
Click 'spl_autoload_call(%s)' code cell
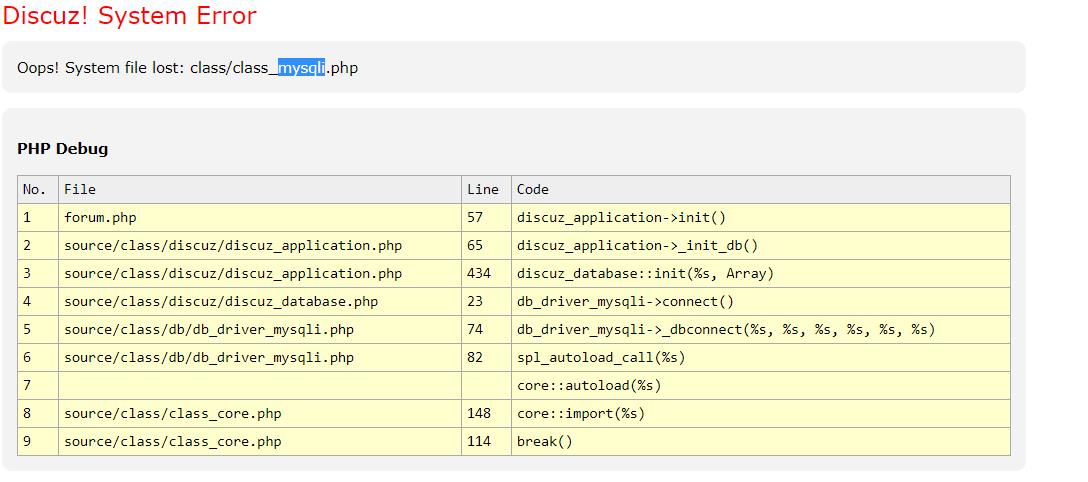(761, 357)
